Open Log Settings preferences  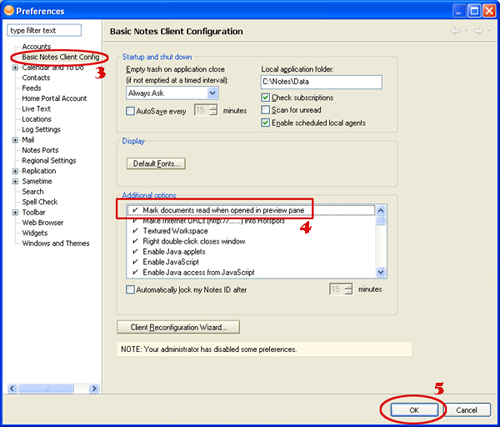tap(41, 129)
